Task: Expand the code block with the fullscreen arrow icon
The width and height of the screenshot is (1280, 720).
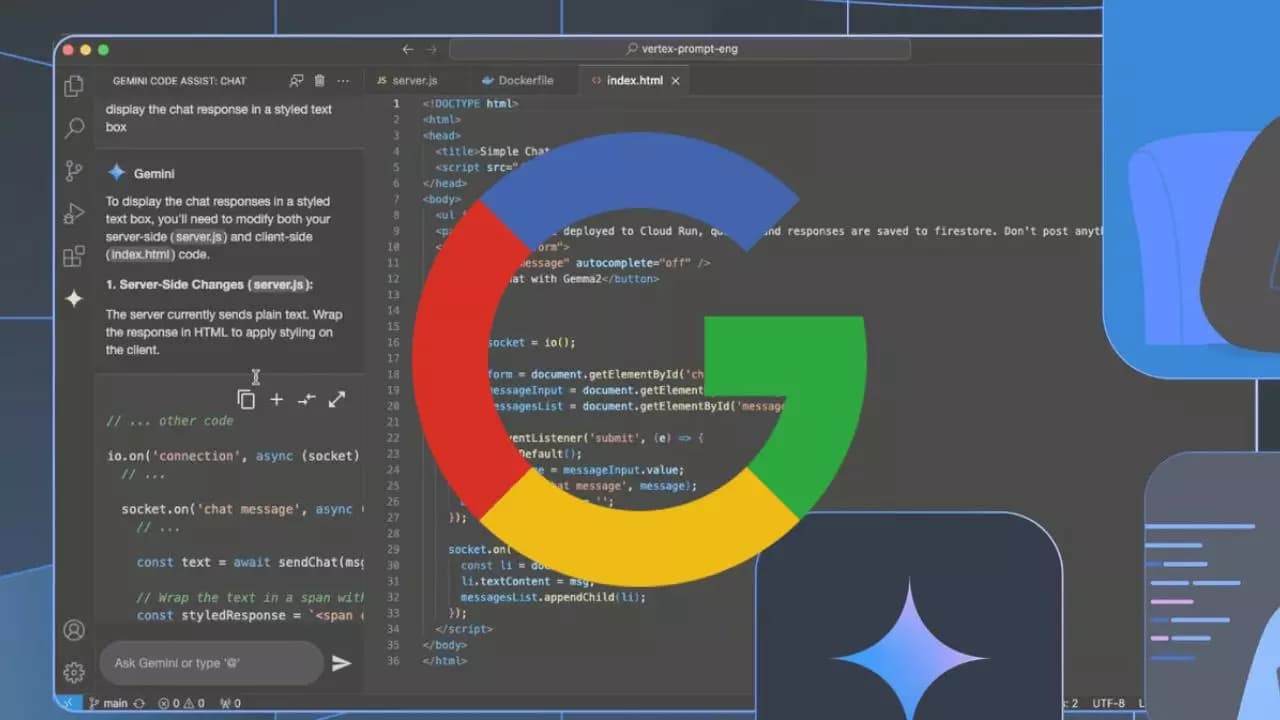Action: (337, 399)
